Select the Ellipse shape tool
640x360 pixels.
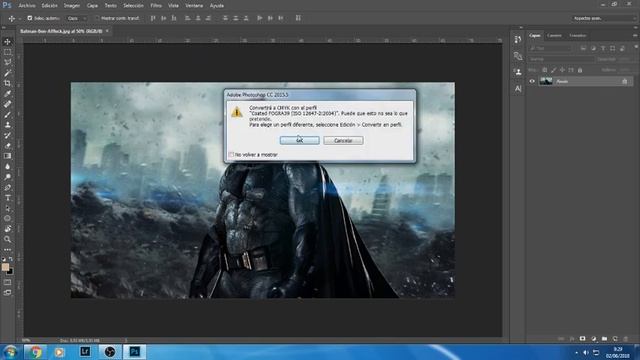pos(7,219)
